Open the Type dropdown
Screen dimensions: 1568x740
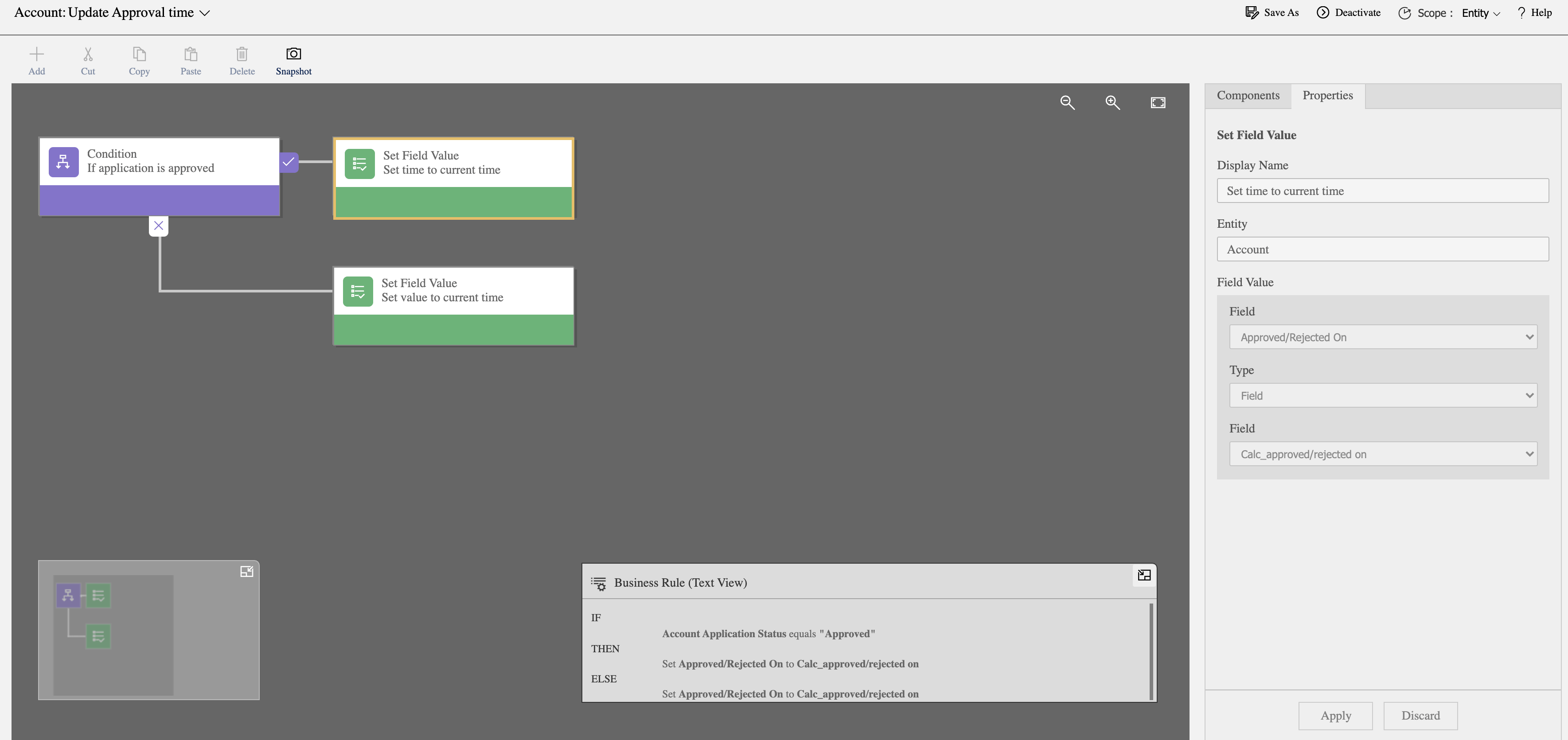coord(1382,396)
